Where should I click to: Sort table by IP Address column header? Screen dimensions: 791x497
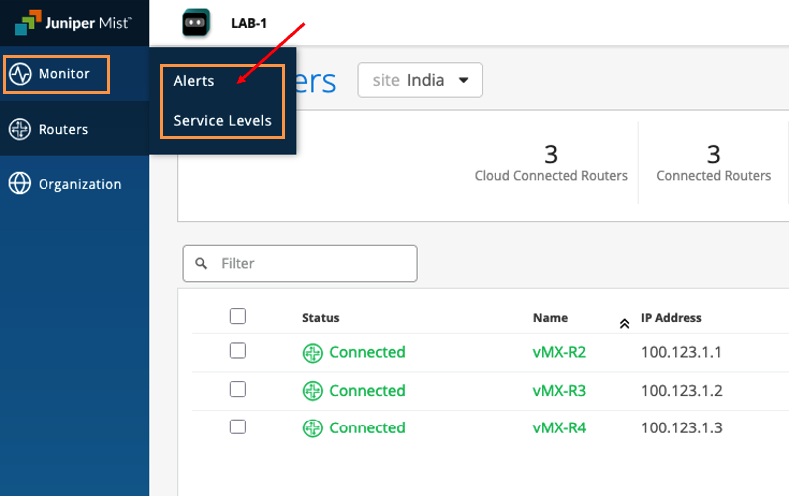(x=671, y=318)
